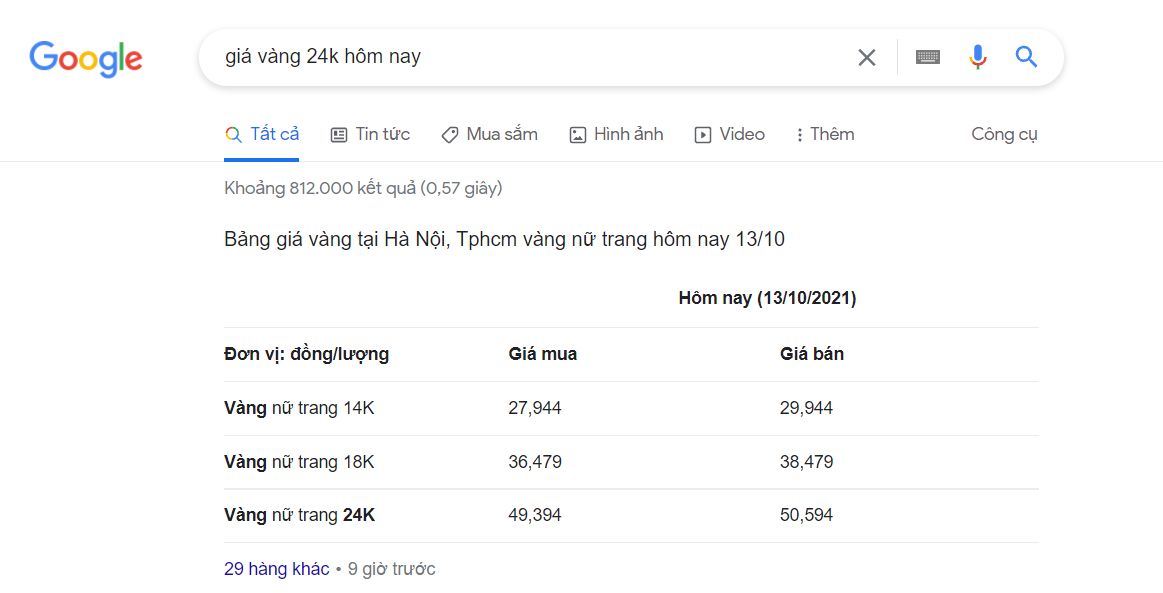1163x593 pixels.
Task: Submit search with magnifying glass icon
Action: coord(1026,56)
